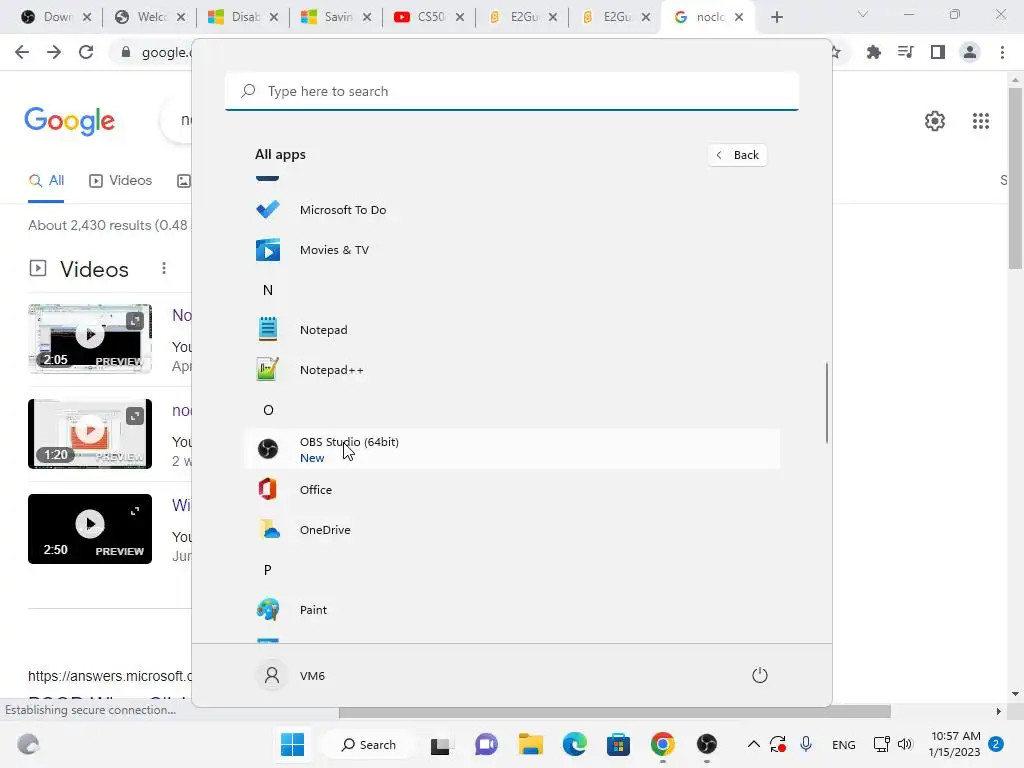1024x768 pixels.
Task: Jump to letter O section header
Action: 268,410
